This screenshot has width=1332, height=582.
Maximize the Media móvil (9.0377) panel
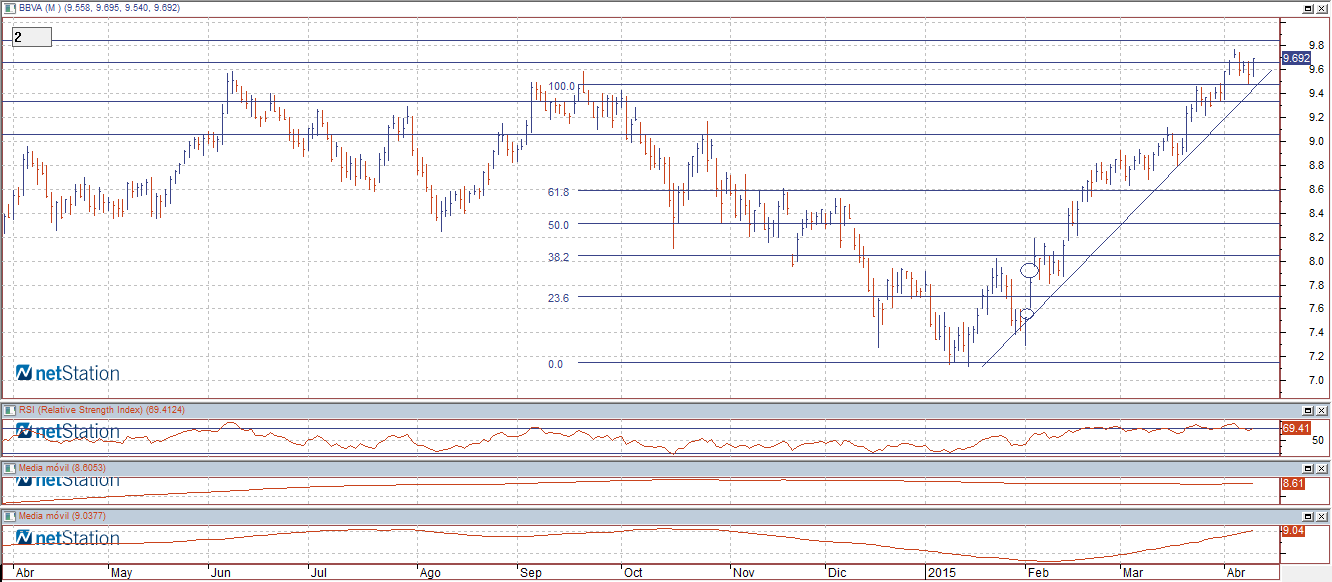point(1307,516)
